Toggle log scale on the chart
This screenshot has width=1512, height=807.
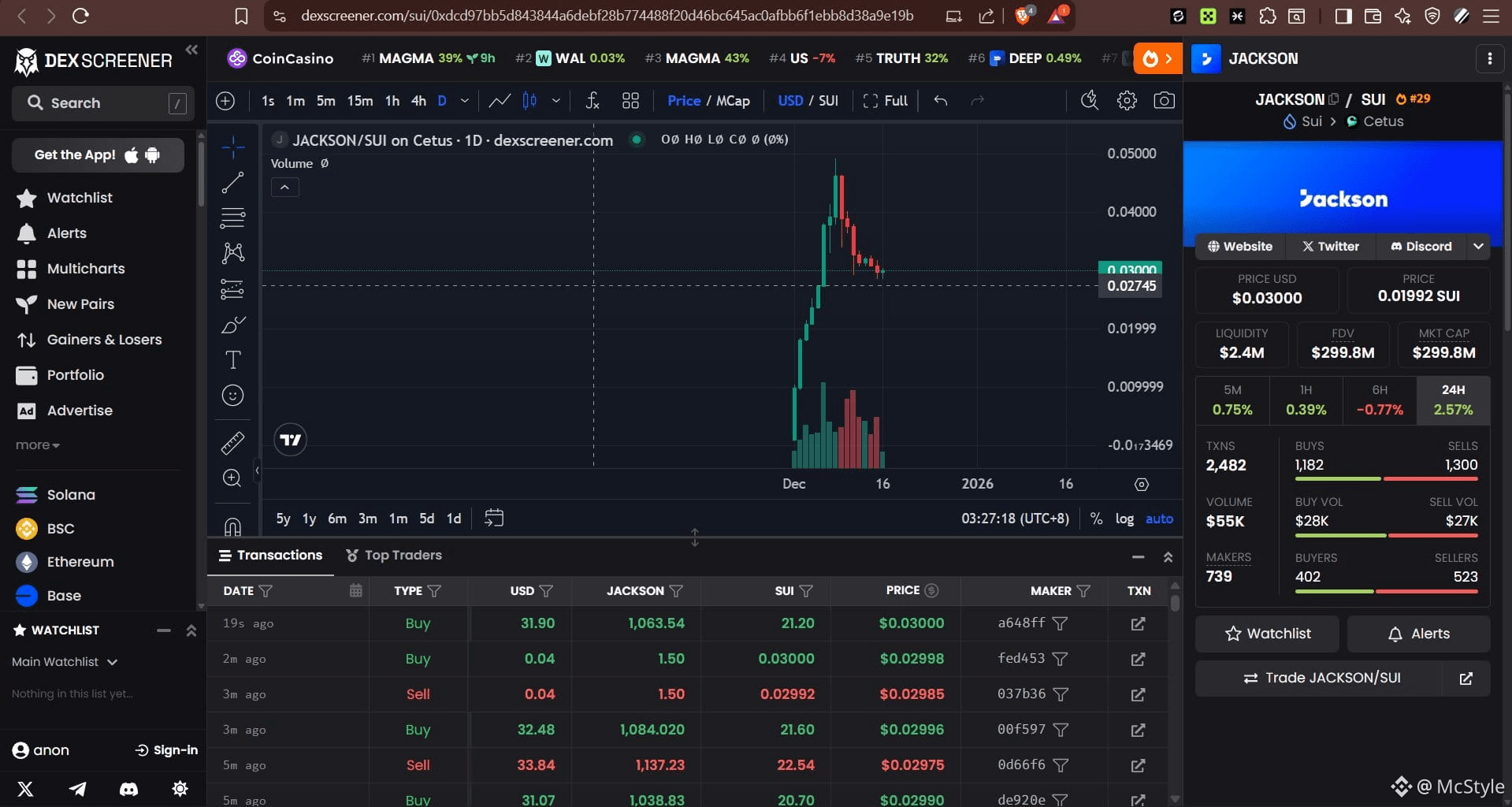pyautogui.click(x=1124, y=519)
